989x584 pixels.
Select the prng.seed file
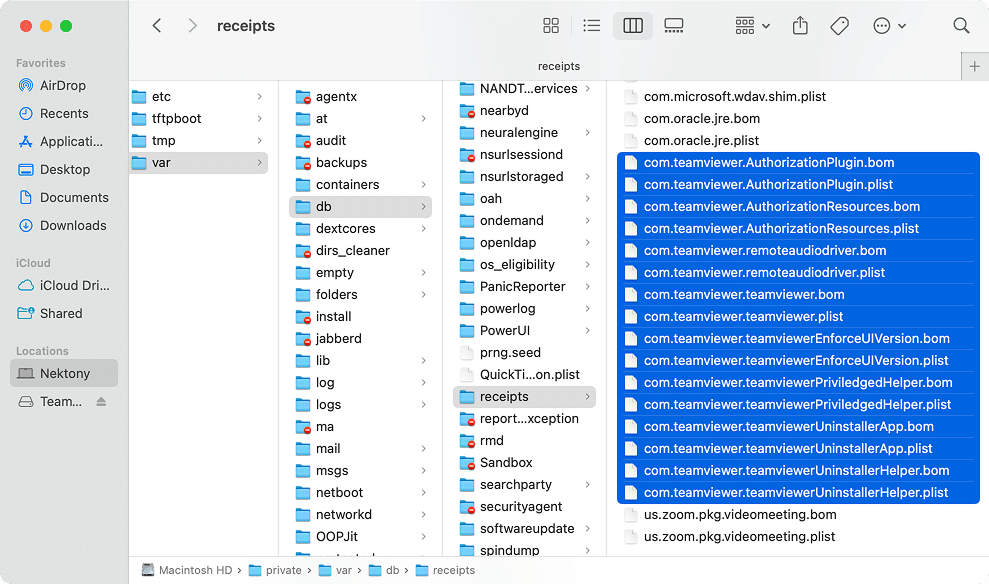(524, 353)
